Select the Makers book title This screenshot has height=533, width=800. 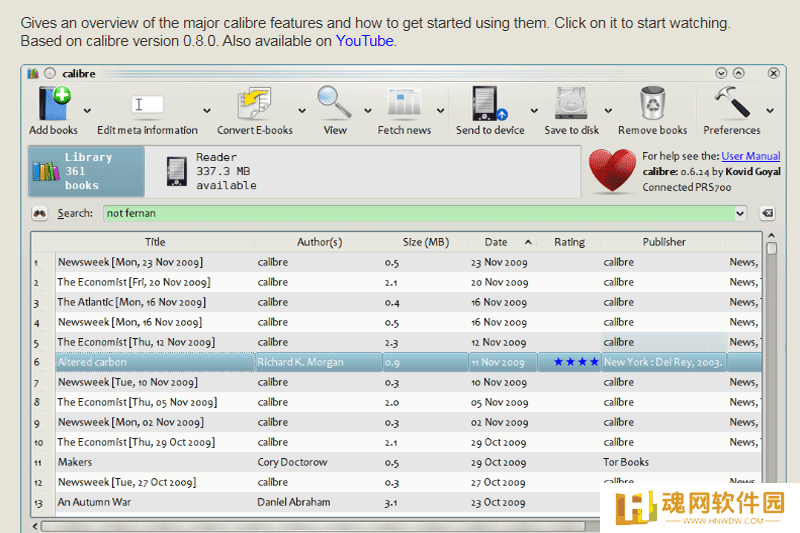[x=75, y=462]
